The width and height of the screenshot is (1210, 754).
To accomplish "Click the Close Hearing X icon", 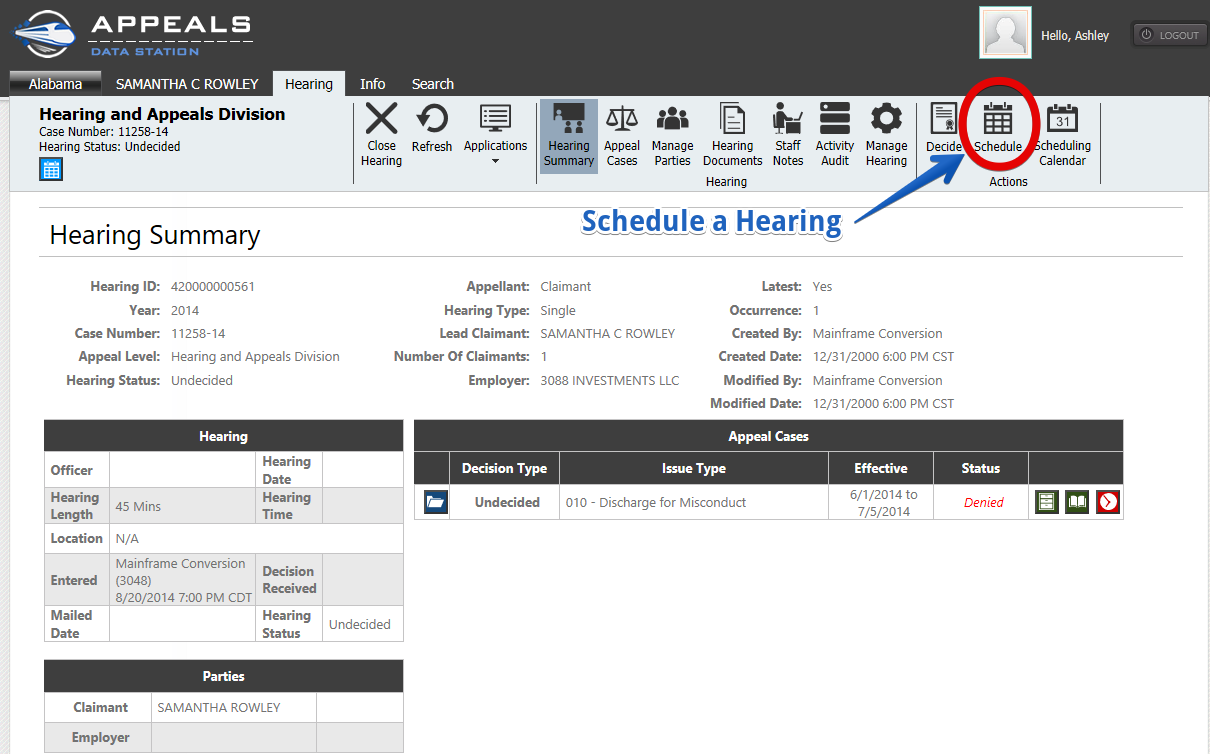I will coord(381,119).
